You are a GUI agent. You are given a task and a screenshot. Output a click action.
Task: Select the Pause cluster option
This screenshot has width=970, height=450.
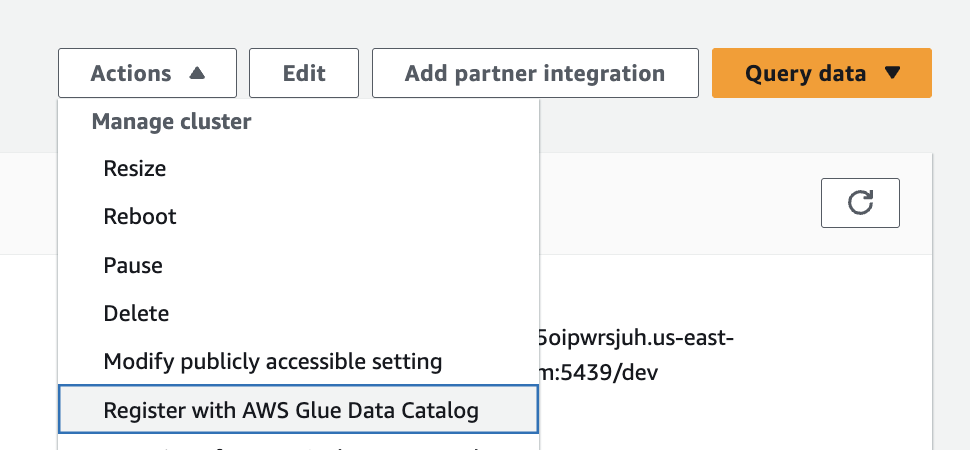tap(133, 266)
